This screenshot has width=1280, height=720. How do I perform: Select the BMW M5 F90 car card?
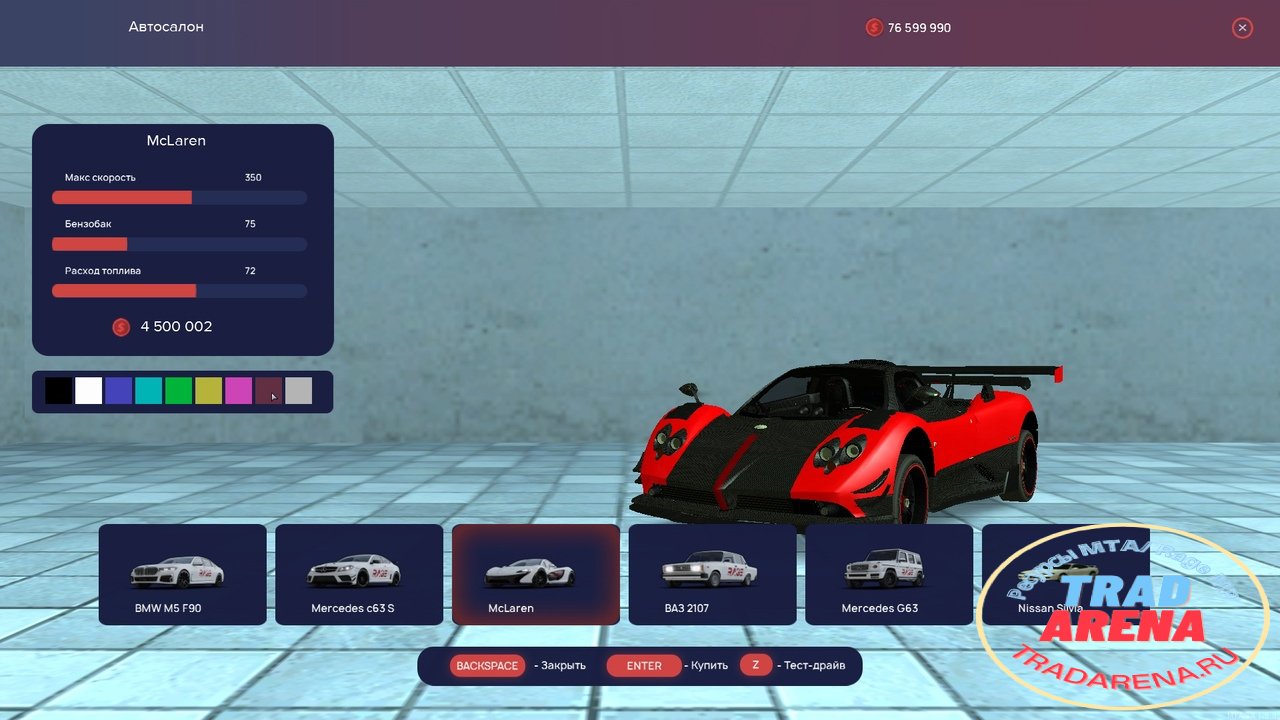point(183,575)
